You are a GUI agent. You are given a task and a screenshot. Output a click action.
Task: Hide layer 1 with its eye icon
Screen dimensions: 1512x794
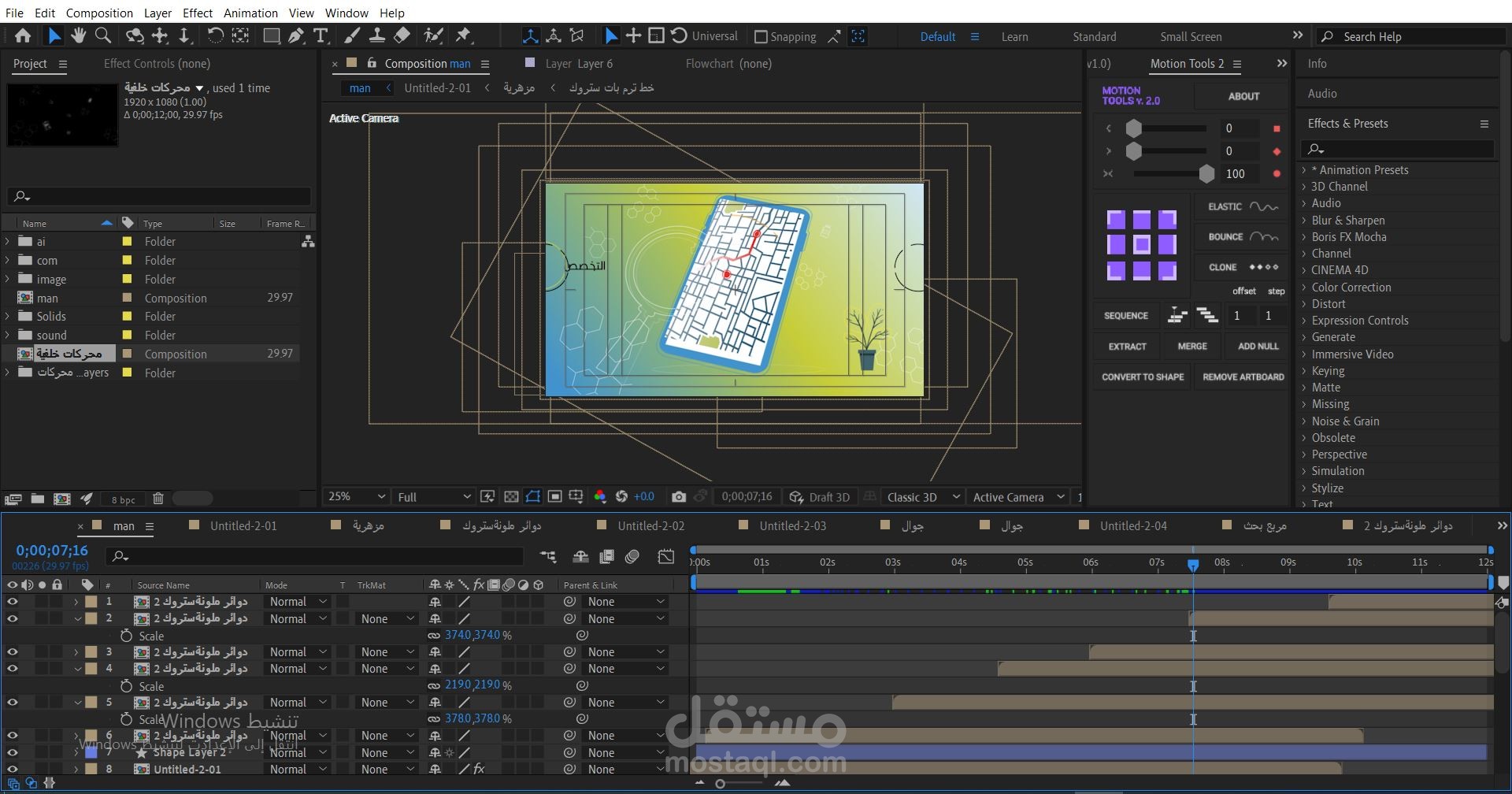tap(12, 602)
